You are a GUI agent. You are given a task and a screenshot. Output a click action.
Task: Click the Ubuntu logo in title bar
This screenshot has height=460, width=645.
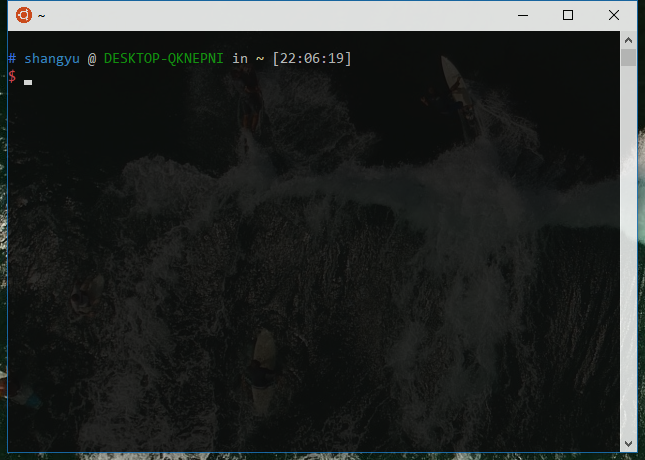click(24, 15)
